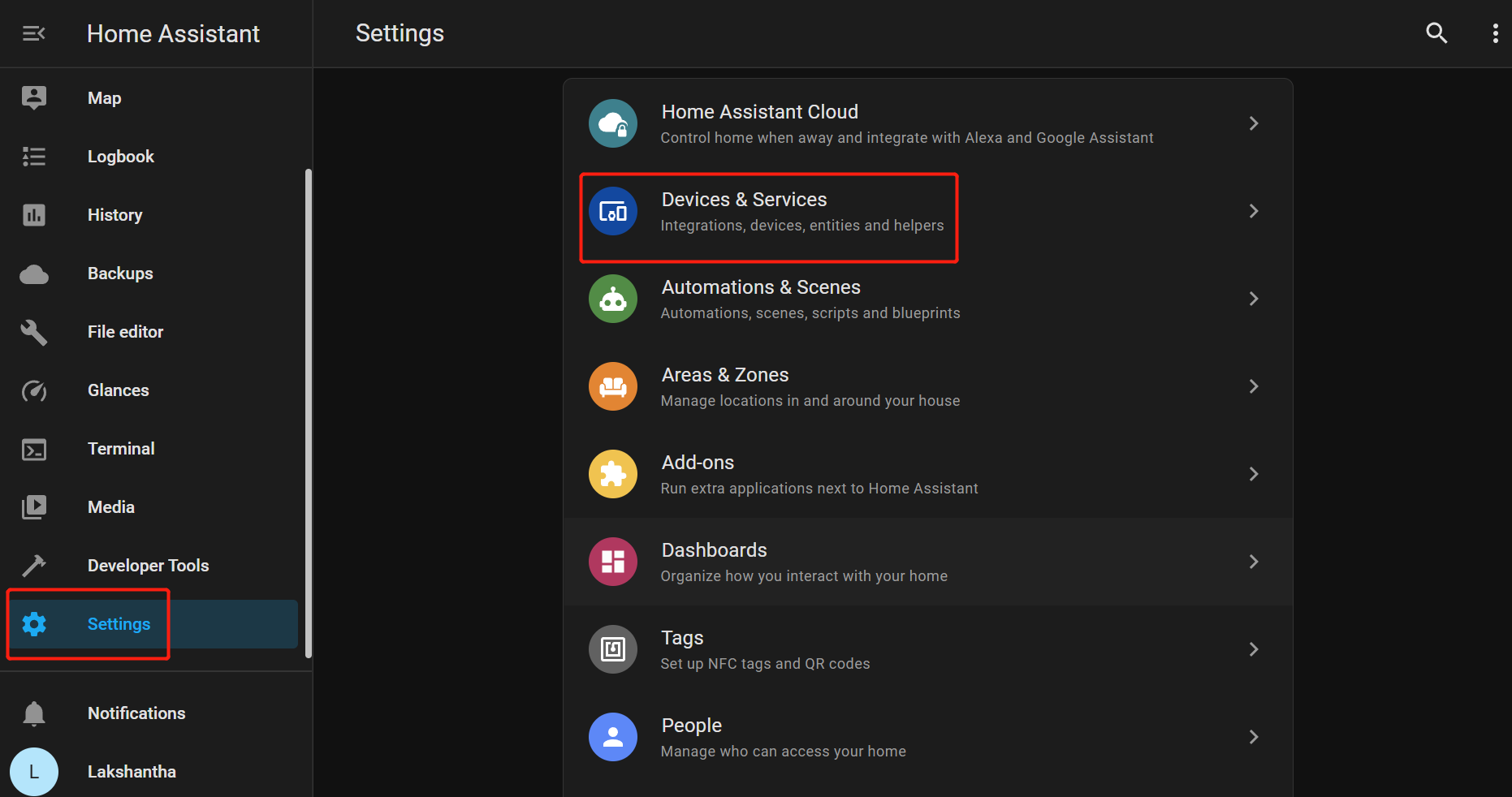Open Devices & Services title link
This screenshot has height=797, width=1512.
[x=745, y=200]
